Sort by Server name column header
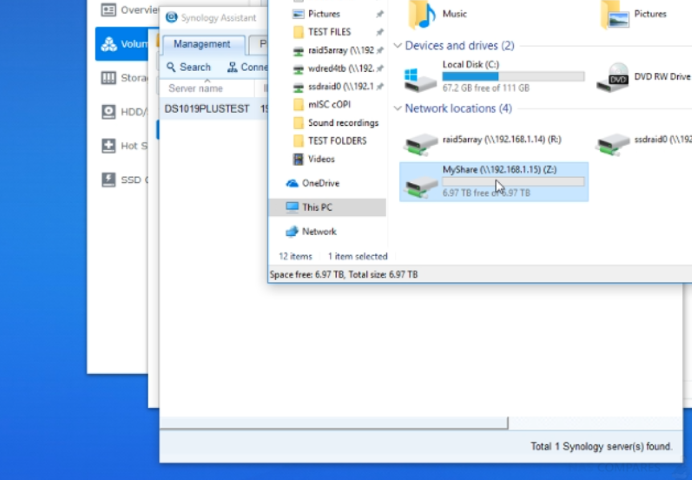 [196, 88]
